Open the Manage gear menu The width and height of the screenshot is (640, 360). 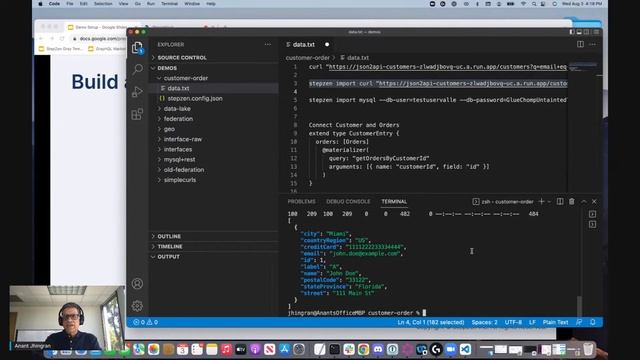[138, 306]
